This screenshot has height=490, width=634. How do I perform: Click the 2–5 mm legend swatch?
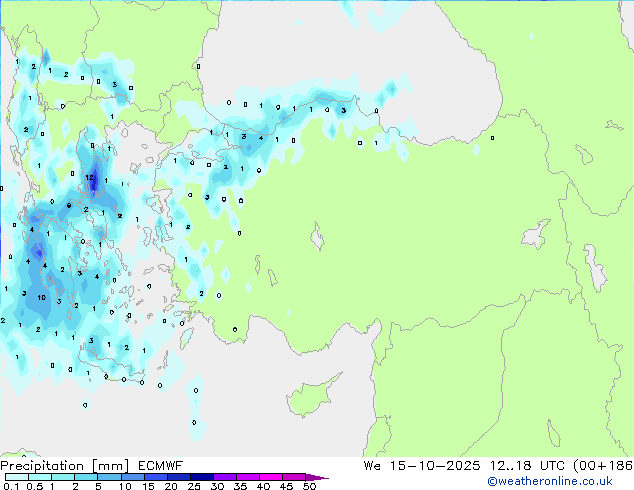coord(86,477)
